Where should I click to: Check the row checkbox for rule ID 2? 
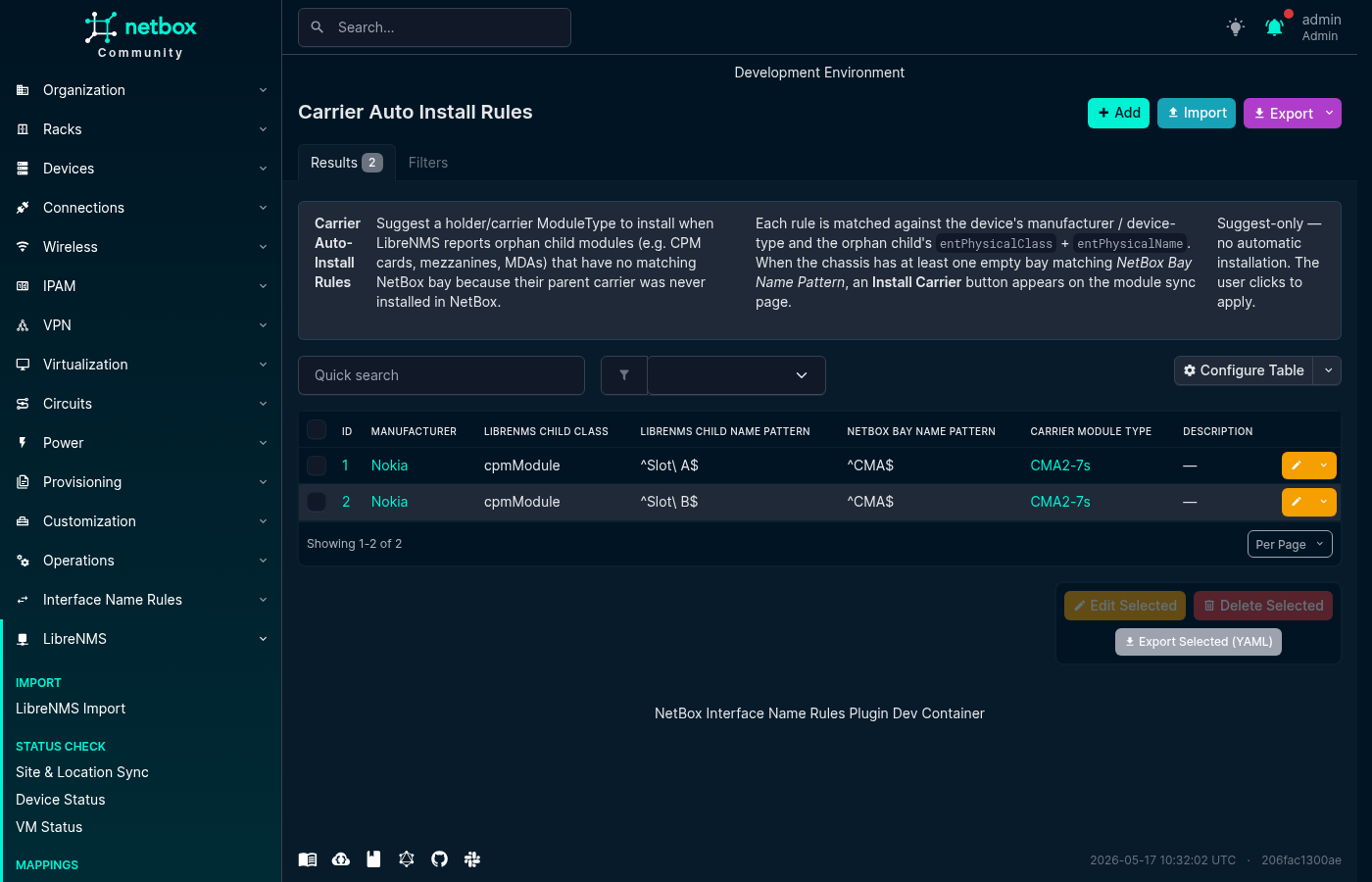click(317, 502)
